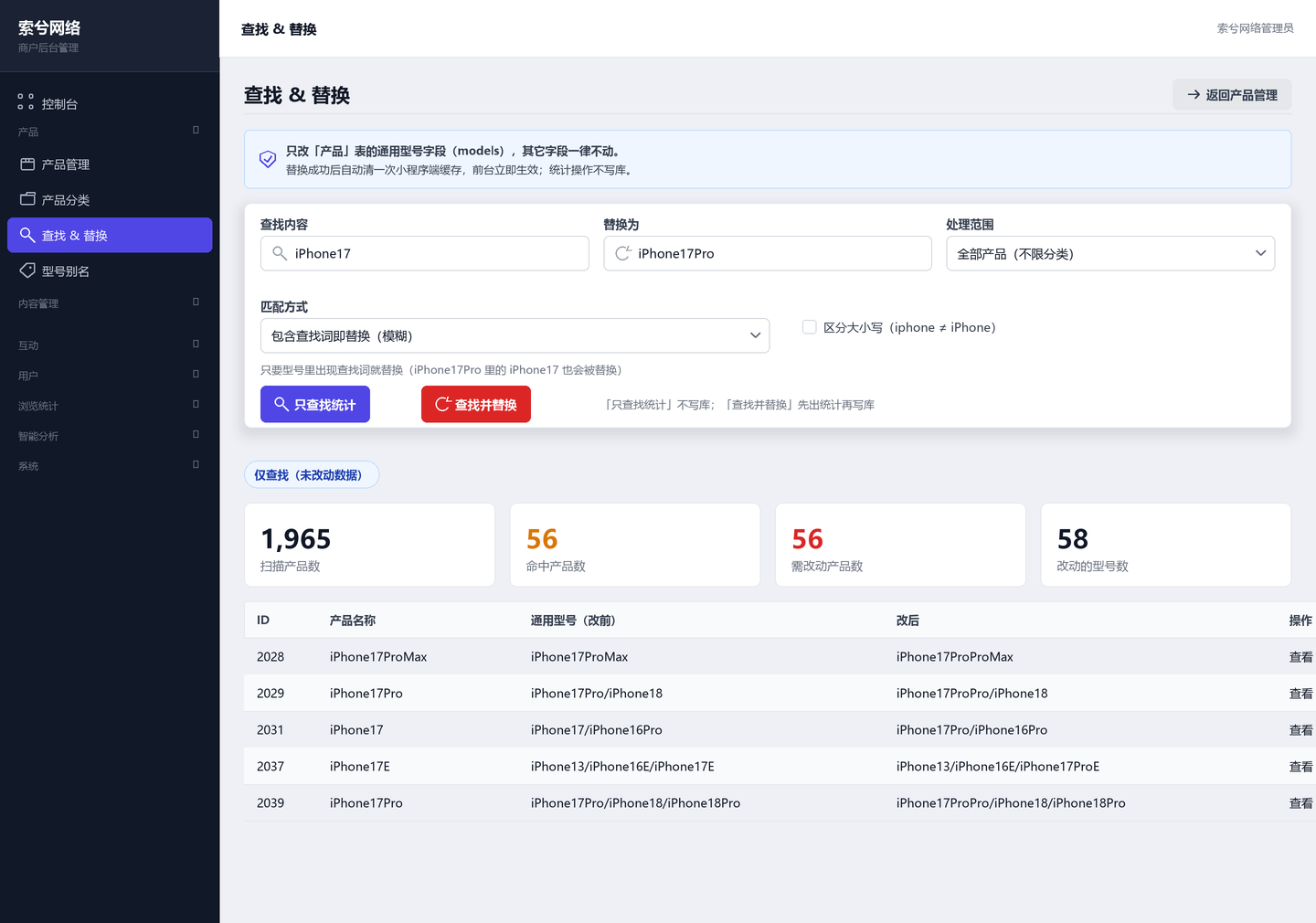Click the replace icon in 替换为 field
Screen dimensions: 1316x923
[x=623, y=253]
